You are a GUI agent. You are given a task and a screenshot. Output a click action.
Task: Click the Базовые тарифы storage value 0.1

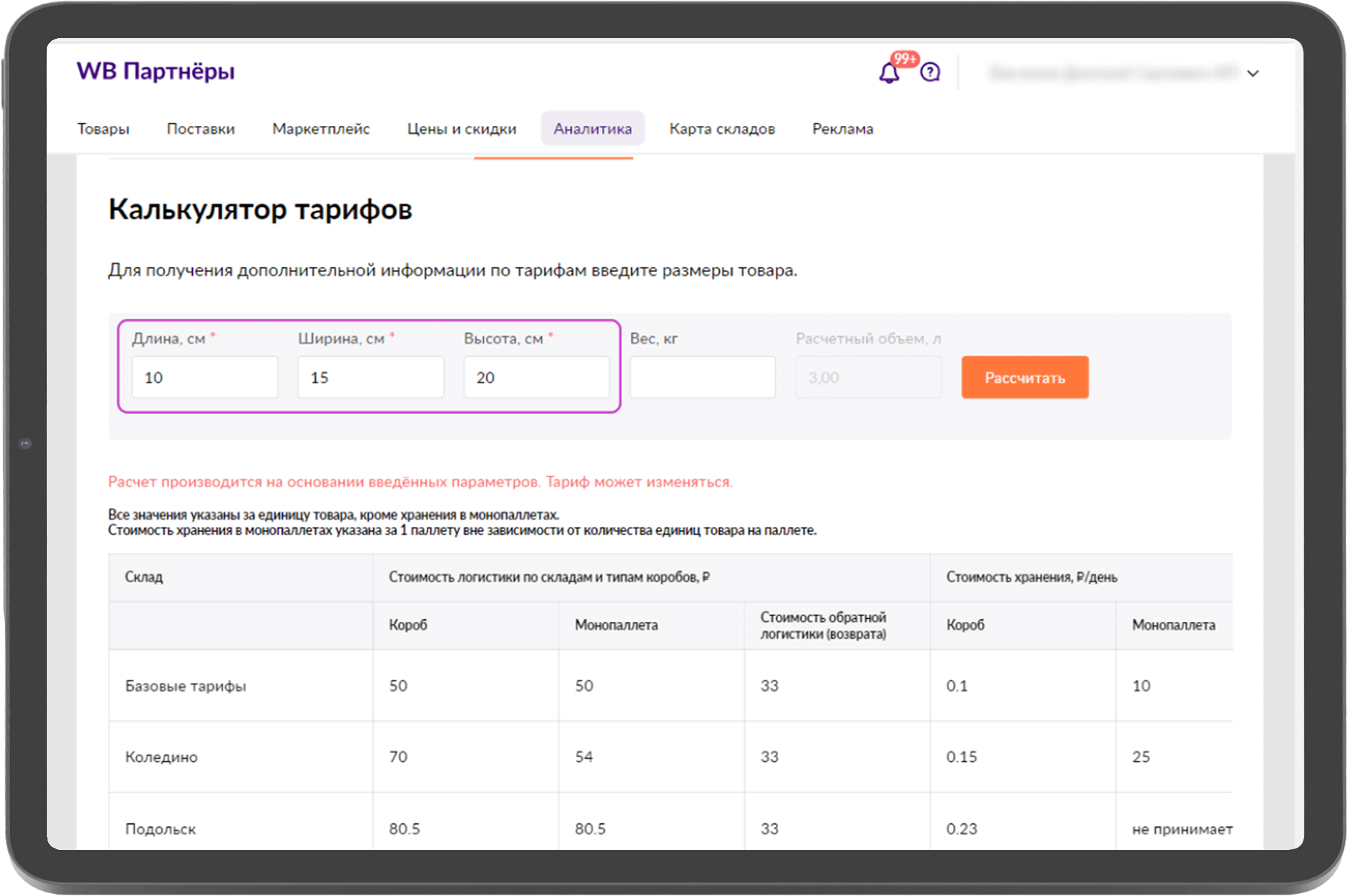(x=956, y=686)
